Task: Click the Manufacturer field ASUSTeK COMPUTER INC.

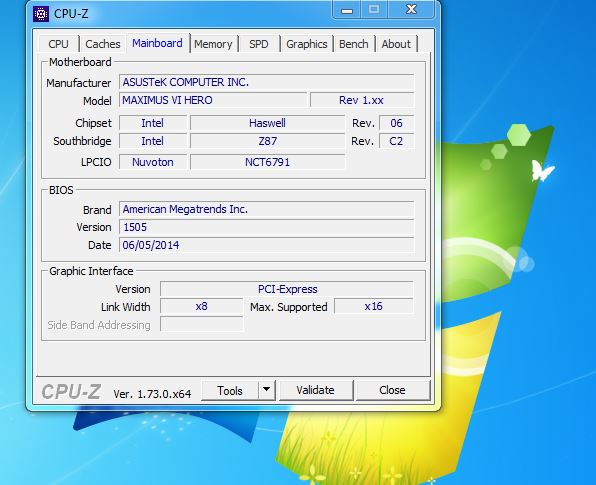Action: (266, 82)
